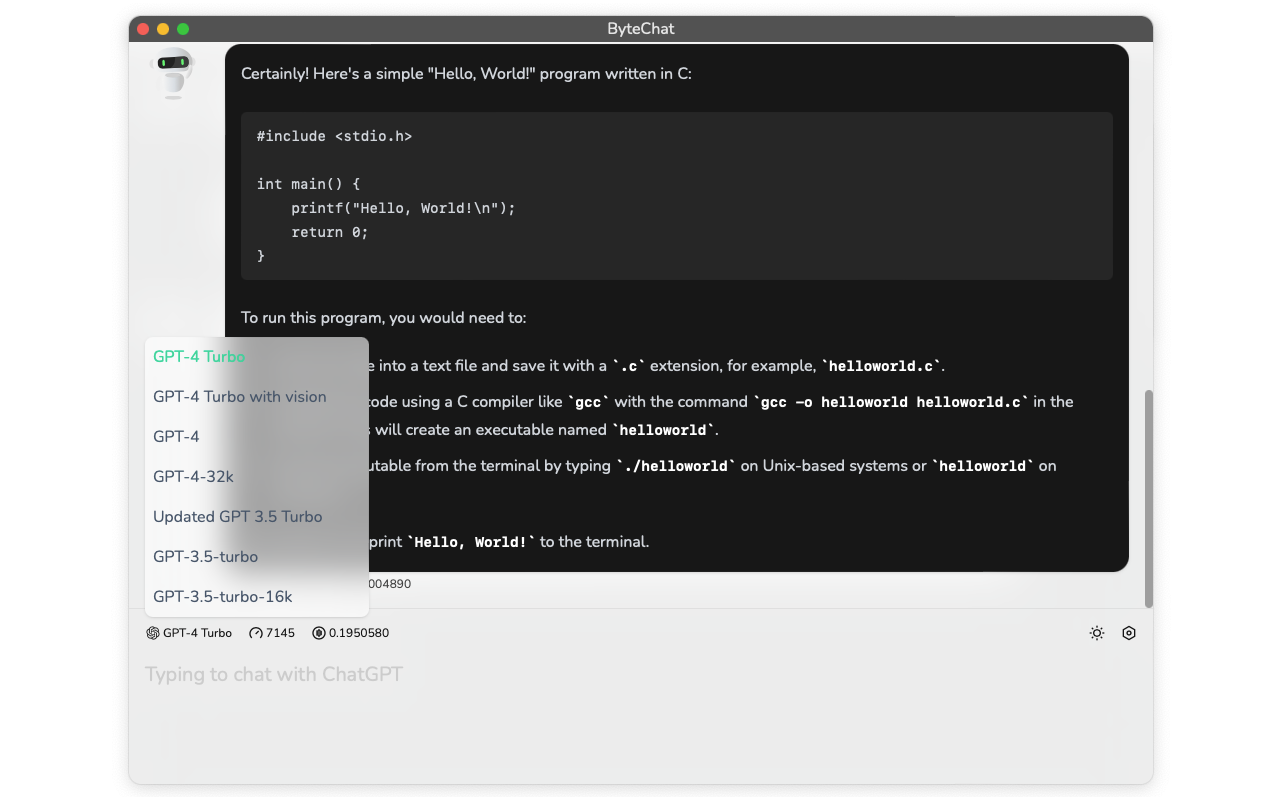Click 'To run this program' text line
1280x800 pixels.
pyautogui.click(x=384, y=318)
